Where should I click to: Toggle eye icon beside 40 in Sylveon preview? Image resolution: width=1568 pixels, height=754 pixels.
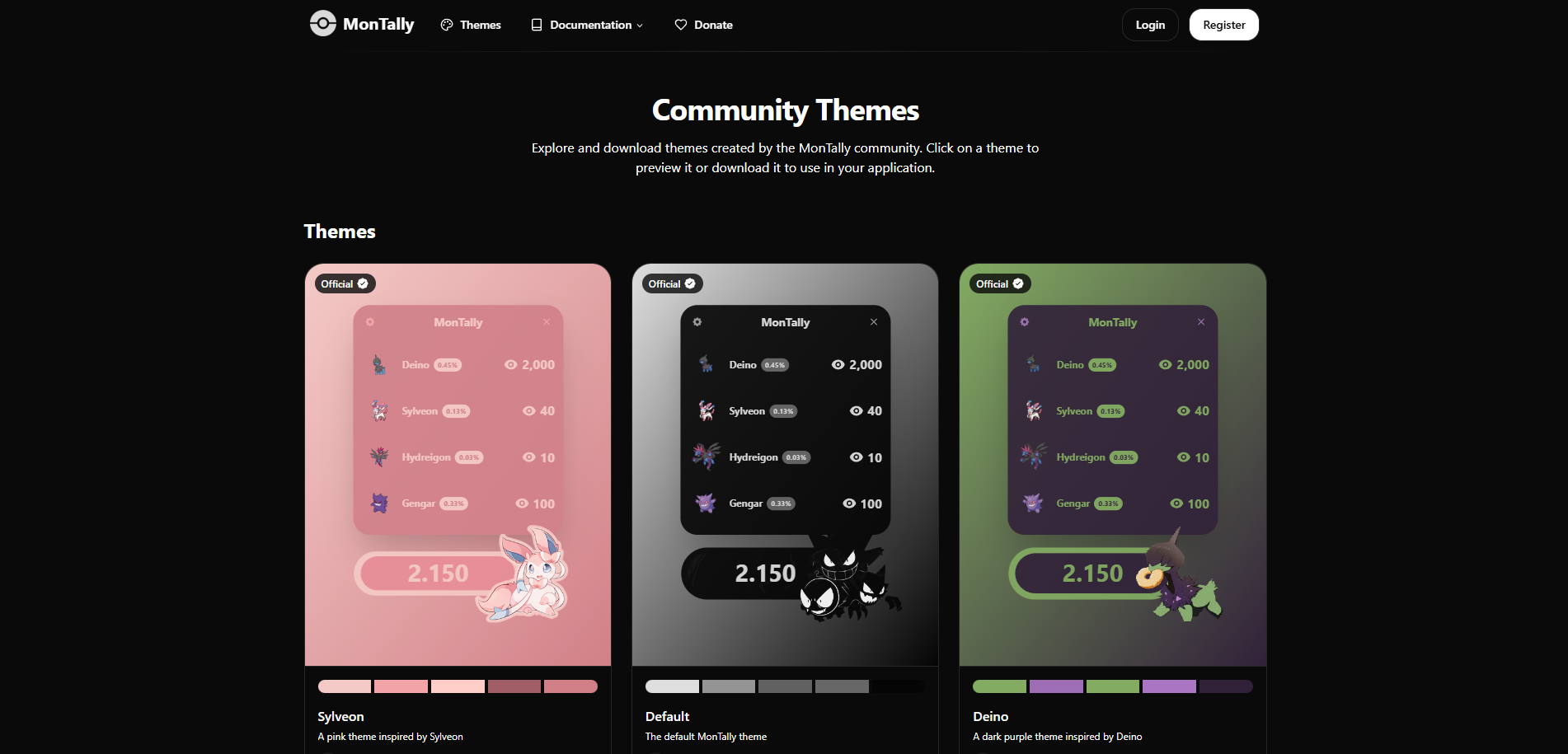pyautogui.click(x=528, y=410)
